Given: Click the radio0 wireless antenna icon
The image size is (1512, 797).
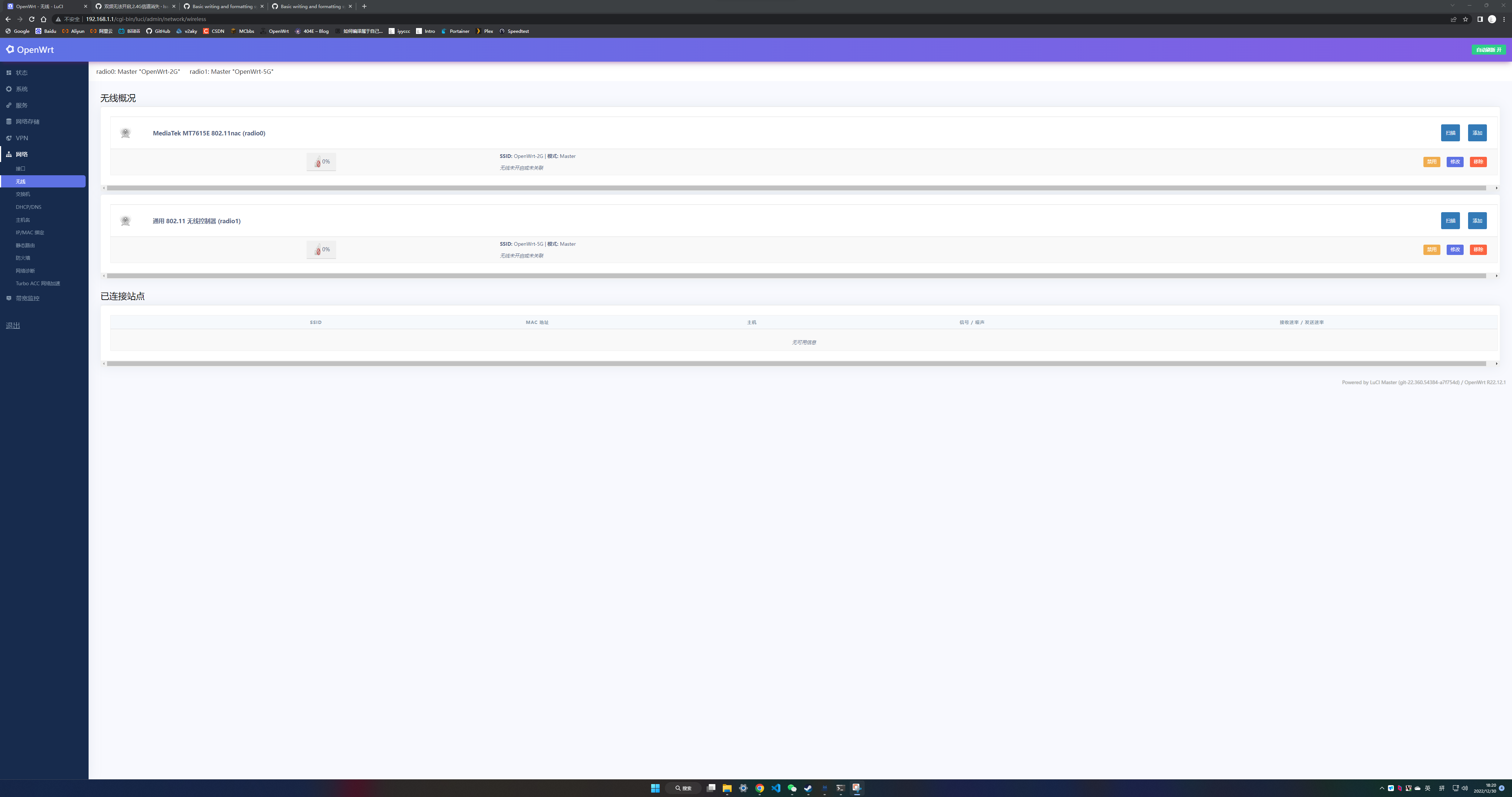Looking at the screenshot, I should 125,132.
